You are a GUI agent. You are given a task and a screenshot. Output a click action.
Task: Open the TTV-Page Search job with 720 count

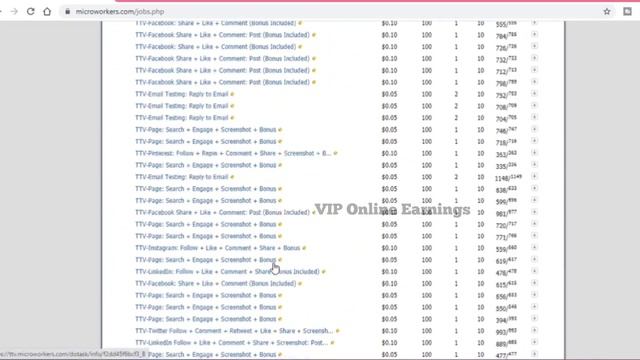[x=206, y=224]
